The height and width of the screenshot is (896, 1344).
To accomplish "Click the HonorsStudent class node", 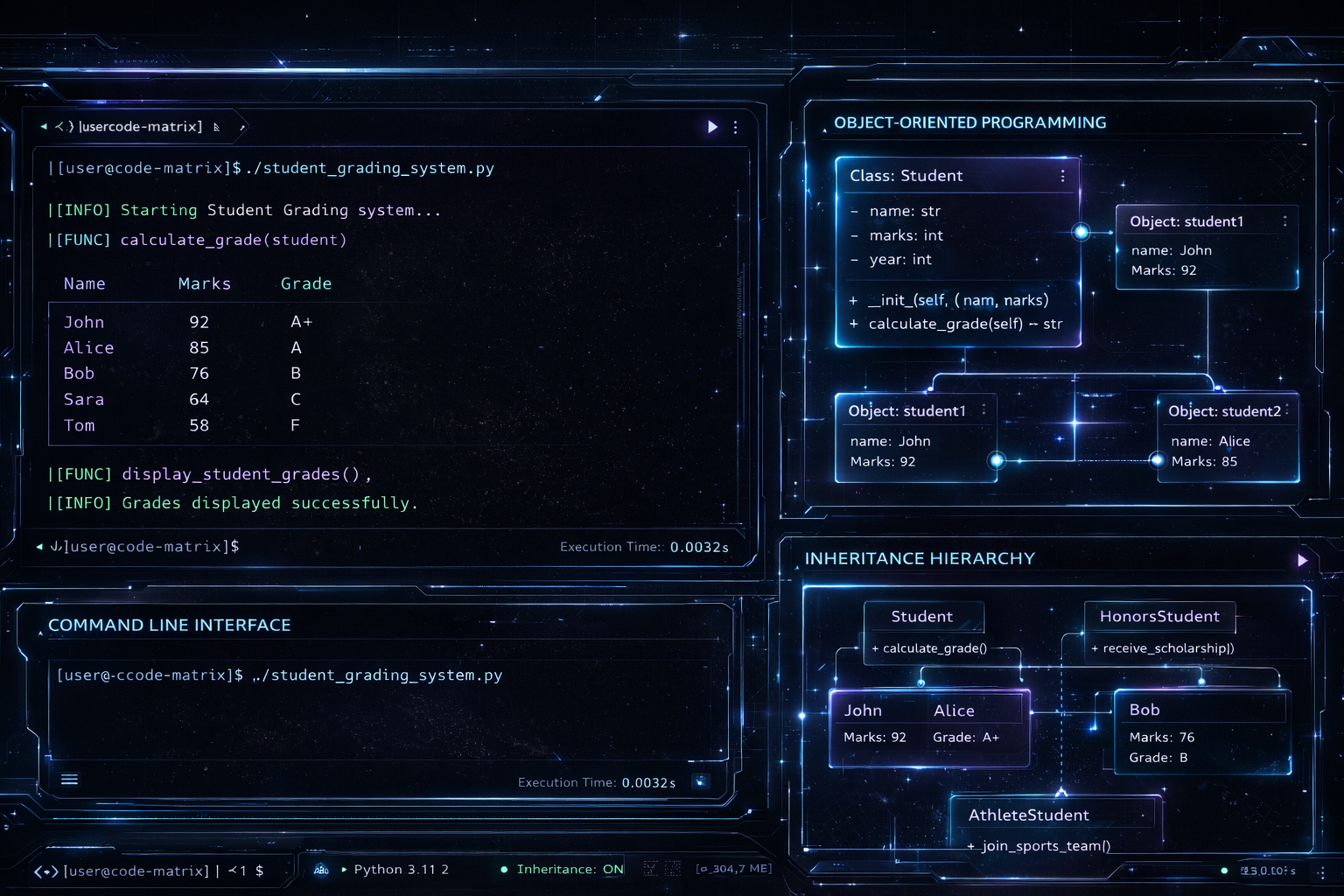I will [x=1158, y=617].
